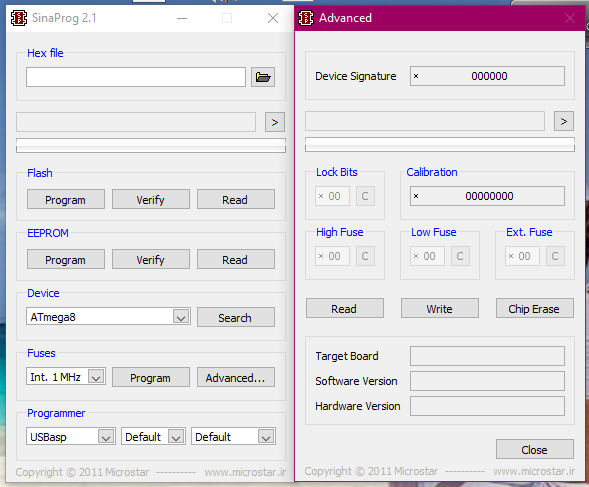Click the arrow button beside Advanced status bar
Screen dimensions: 589x487
[x=564, y=121]
